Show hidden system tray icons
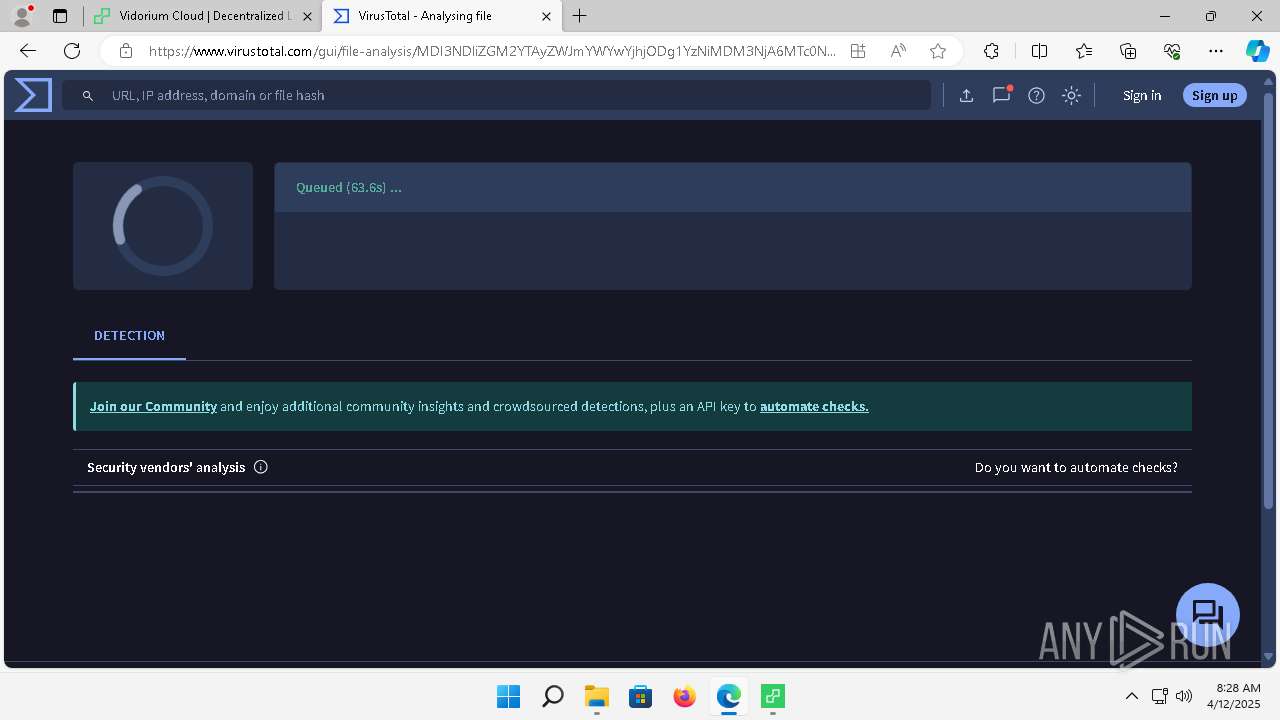Screen dimensions: 1280x720 coord(1132,696)
